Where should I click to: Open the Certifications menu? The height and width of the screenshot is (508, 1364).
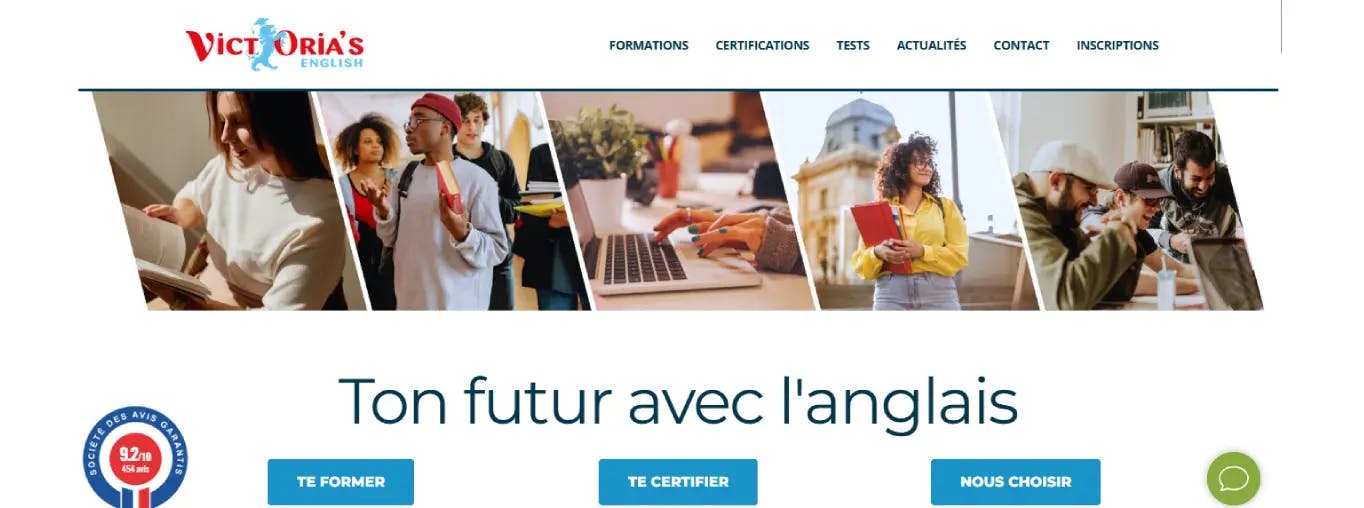[x=762, y=45]
